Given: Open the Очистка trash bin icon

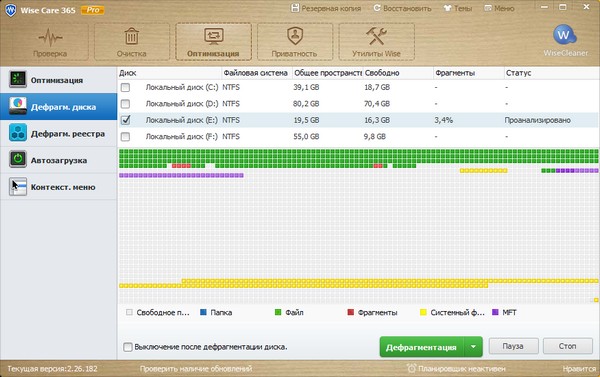Looking at the screenshot, I should point(132,37).
